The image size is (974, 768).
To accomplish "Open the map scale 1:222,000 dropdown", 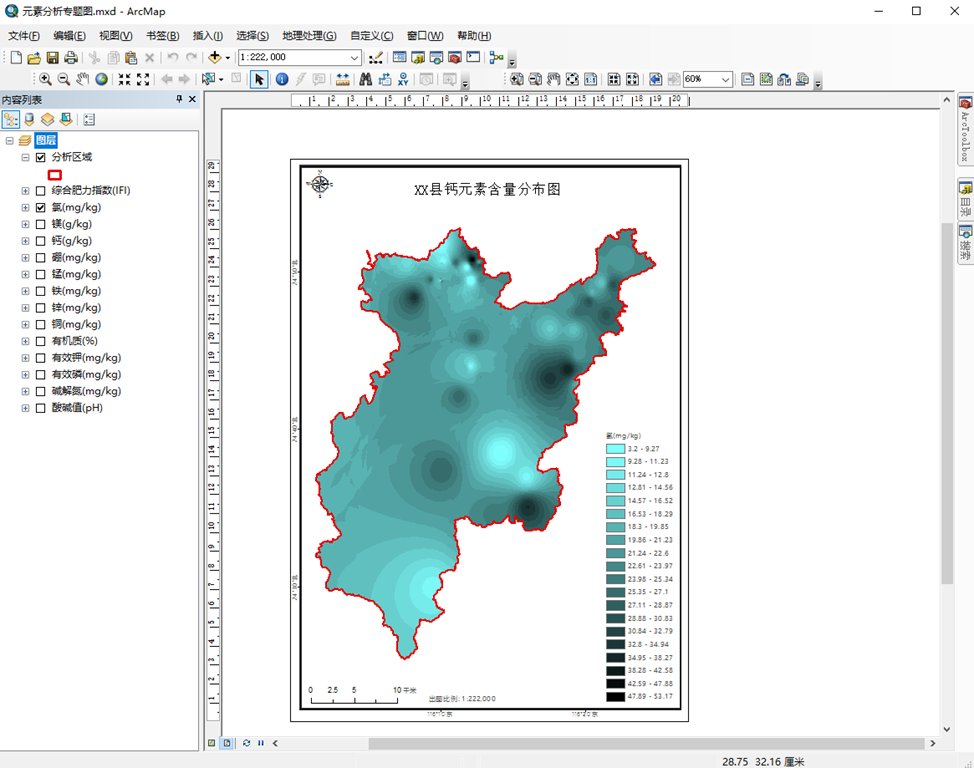I will coord(354,58).
